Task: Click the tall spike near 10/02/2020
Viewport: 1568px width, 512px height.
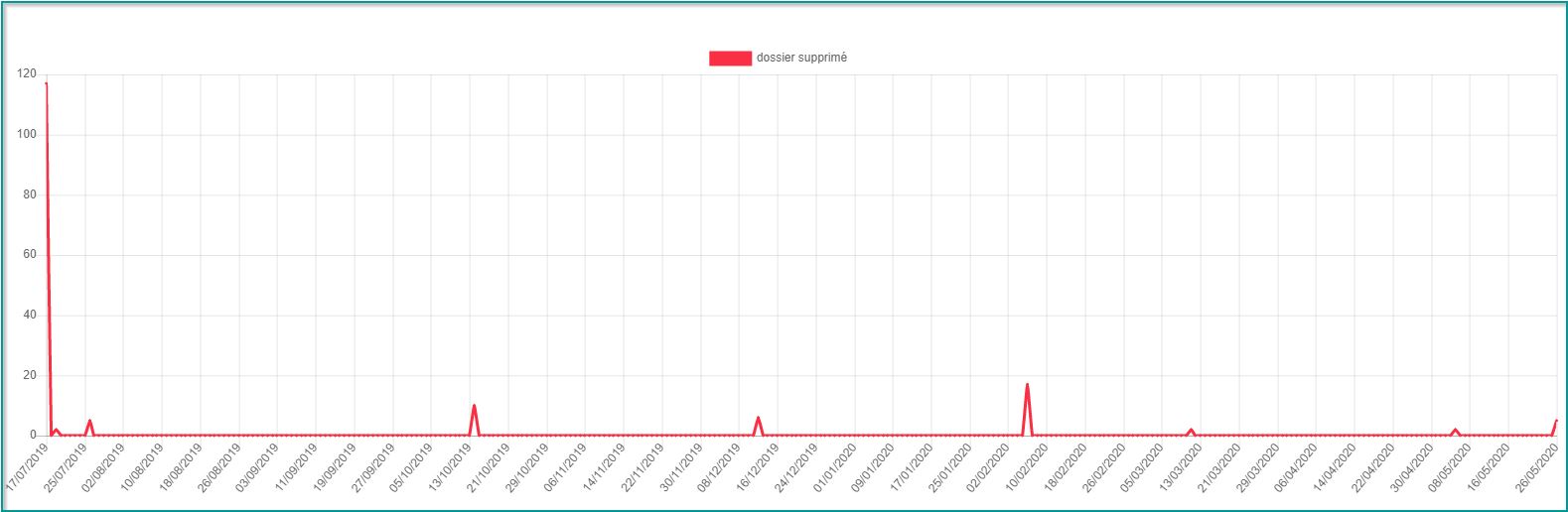Action: pyautogui.click(x=1027, y=384)
